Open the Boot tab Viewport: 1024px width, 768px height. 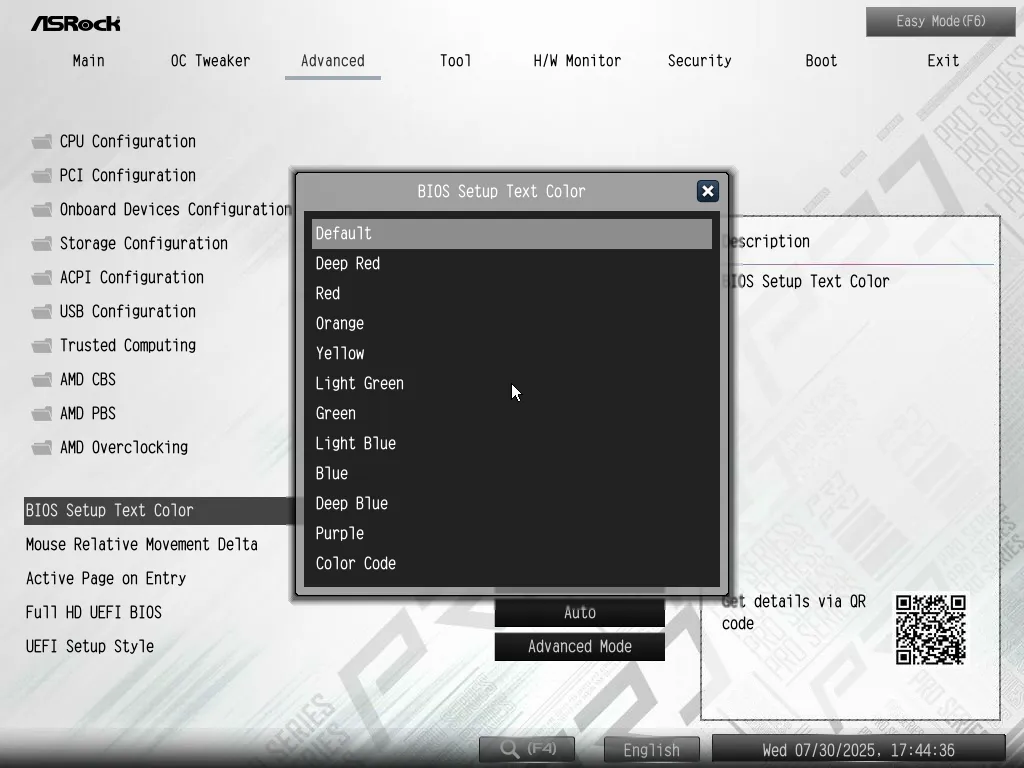(x=821, y=61)
